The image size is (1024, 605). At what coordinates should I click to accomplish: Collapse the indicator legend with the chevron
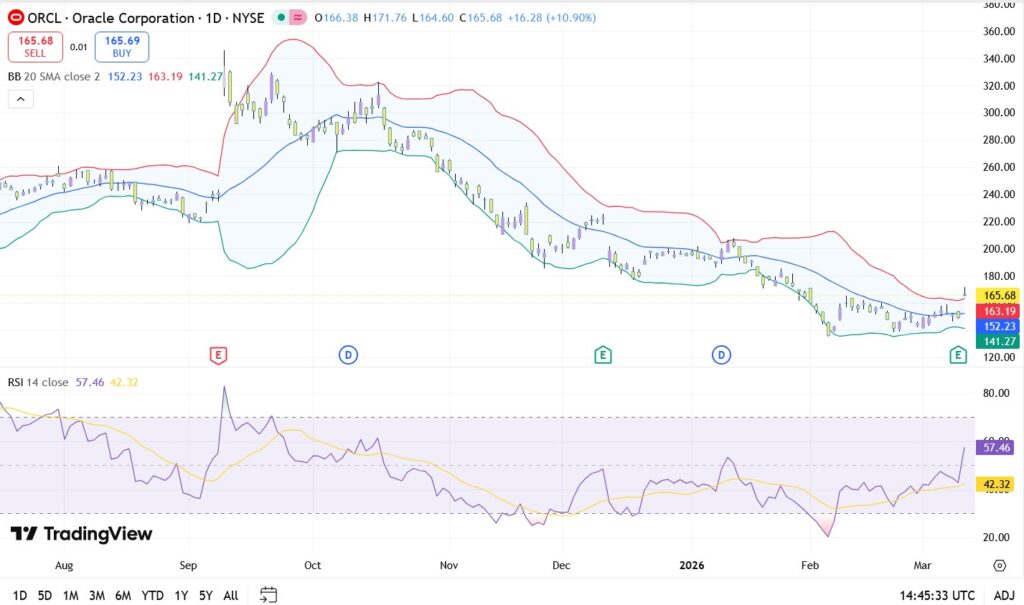[20, 99]
